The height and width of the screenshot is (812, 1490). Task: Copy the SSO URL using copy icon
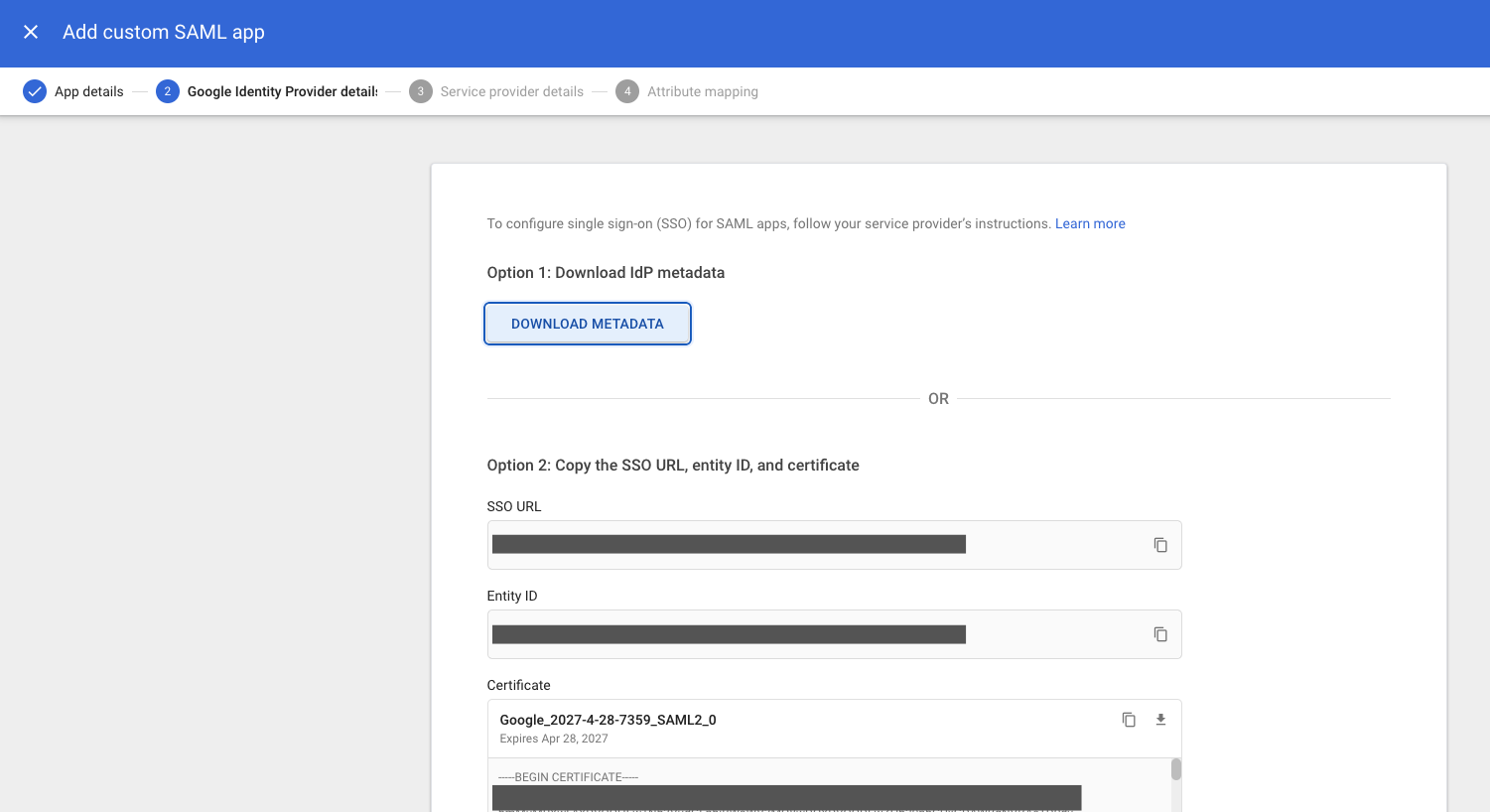click(x=1160, y=545)
